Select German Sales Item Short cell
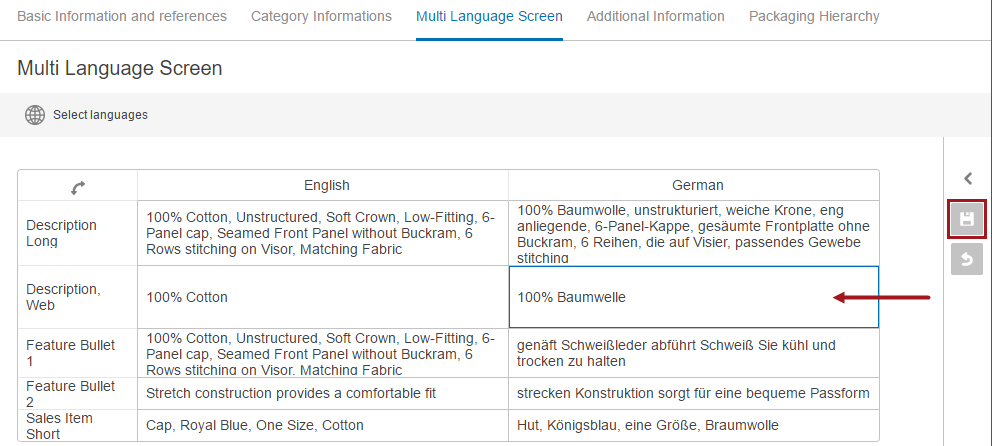The height and width of the screenshot is (446, 992). 693,425
